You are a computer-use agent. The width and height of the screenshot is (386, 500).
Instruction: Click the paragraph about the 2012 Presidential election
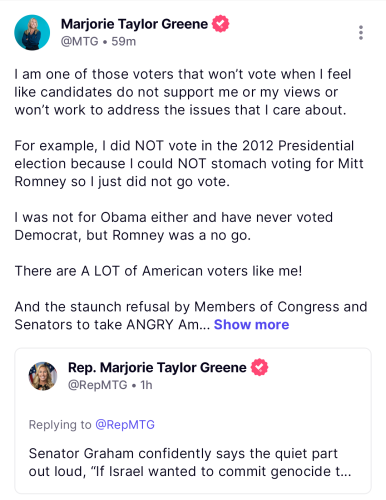(x=189, y=164)
